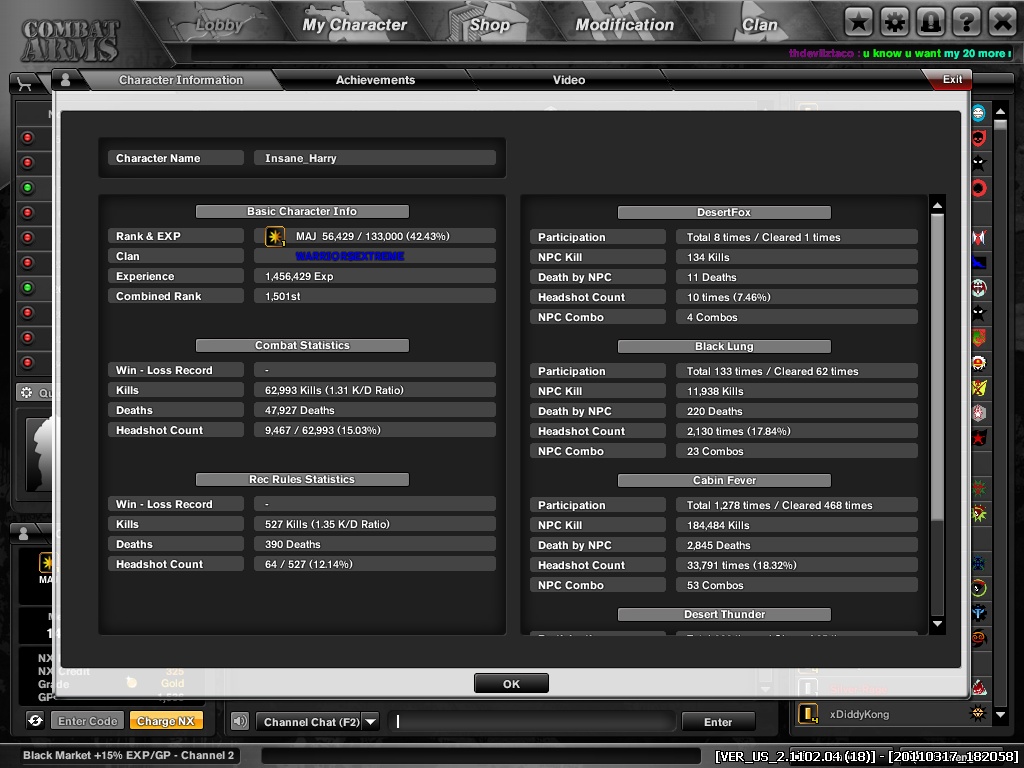The image size is (1024, 768).
Task: Click the MAJ rank insignia icon
Action: coord(275,236)
